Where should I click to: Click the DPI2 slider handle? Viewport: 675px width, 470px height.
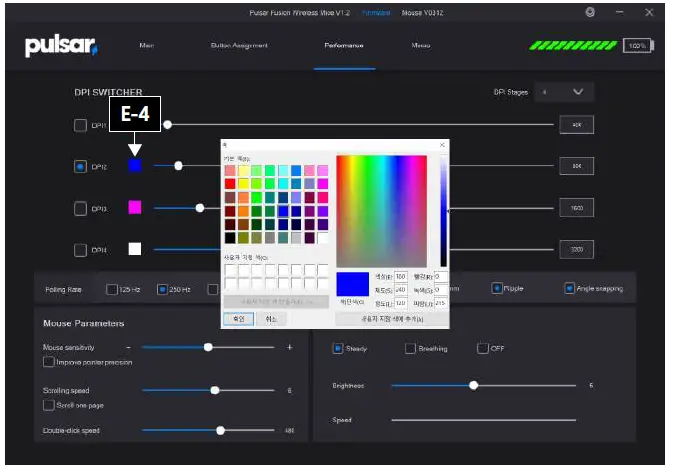[178, 166]
